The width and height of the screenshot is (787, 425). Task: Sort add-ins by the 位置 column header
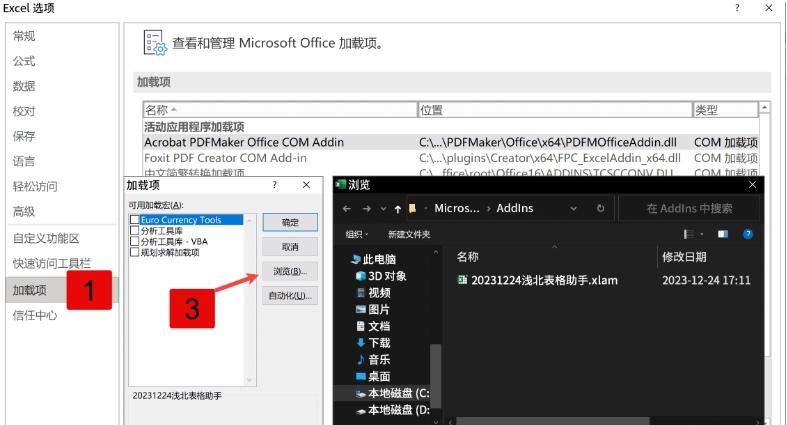(x=555, y=110)
